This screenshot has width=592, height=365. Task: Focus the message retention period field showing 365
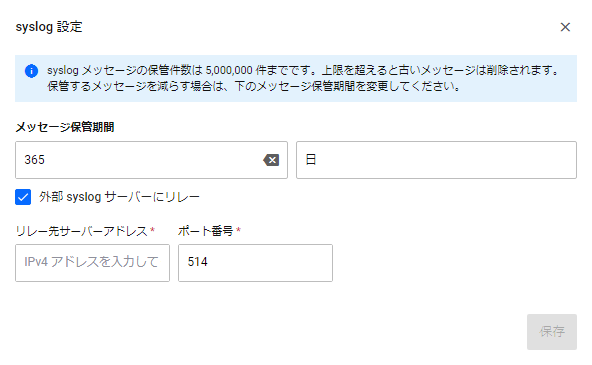[151, 160]
